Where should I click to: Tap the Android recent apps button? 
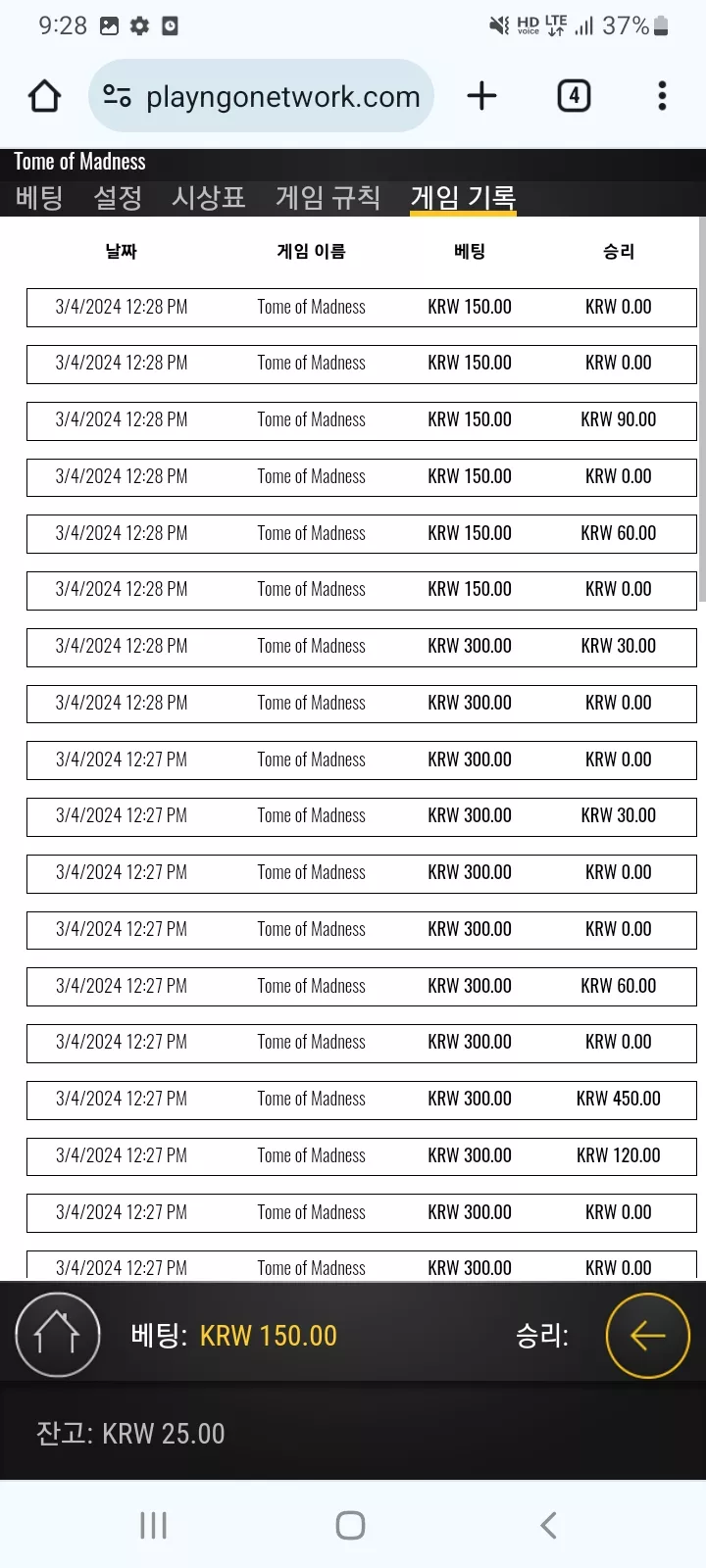click(154, 1525)
